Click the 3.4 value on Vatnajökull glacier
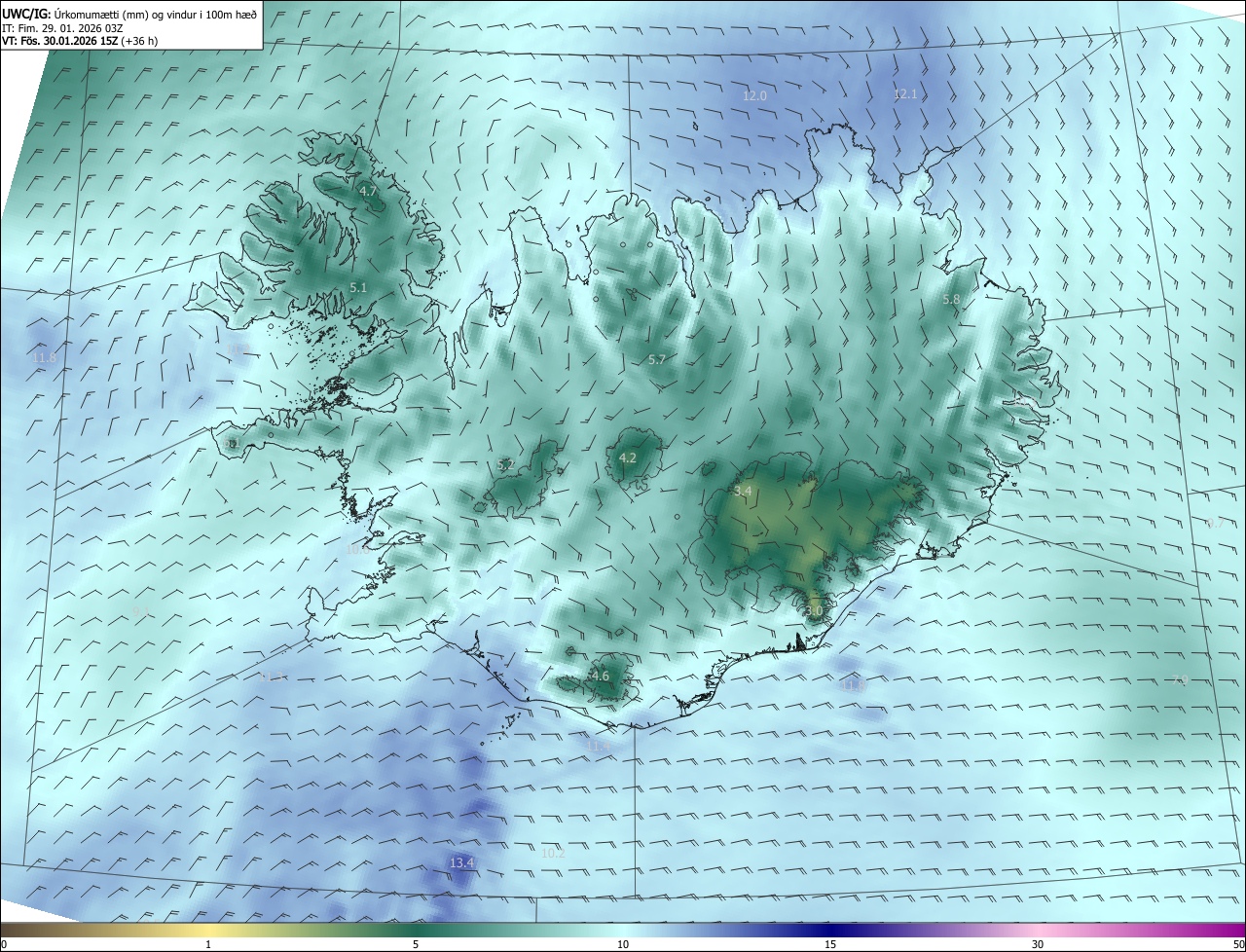 click(x=743, y=491)
